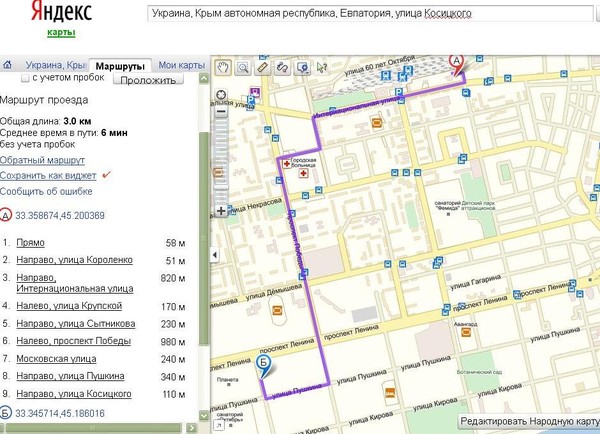Select route step Прямо
Viewport: 600px width, 434px height.
point(30,243)
